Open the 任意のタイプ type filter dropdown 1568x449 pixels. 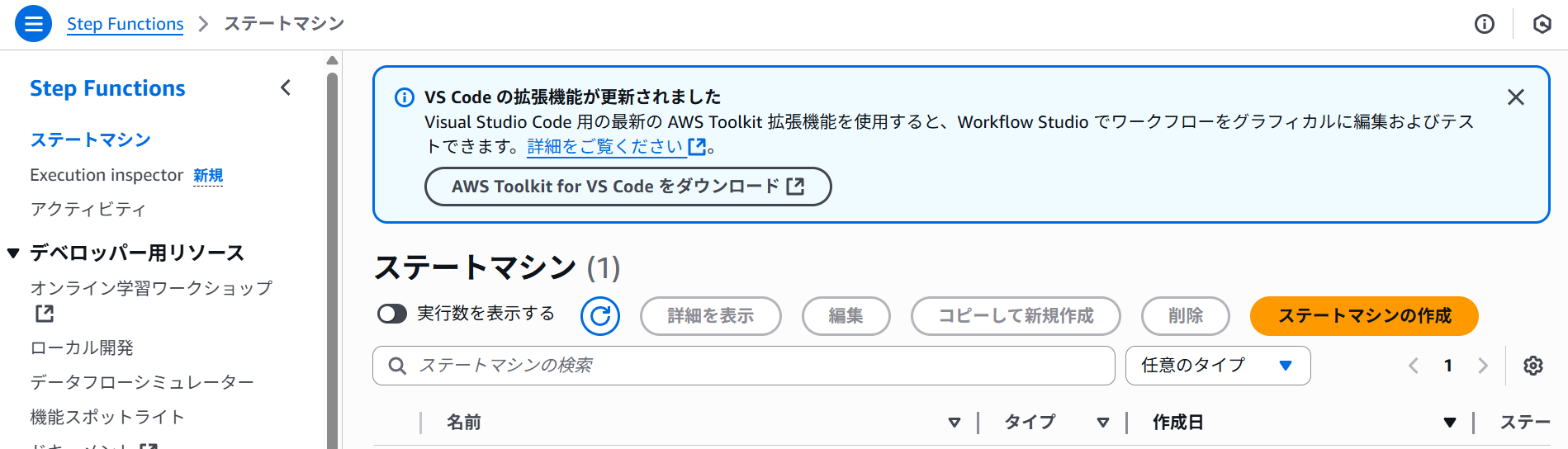coord(1218,366)
